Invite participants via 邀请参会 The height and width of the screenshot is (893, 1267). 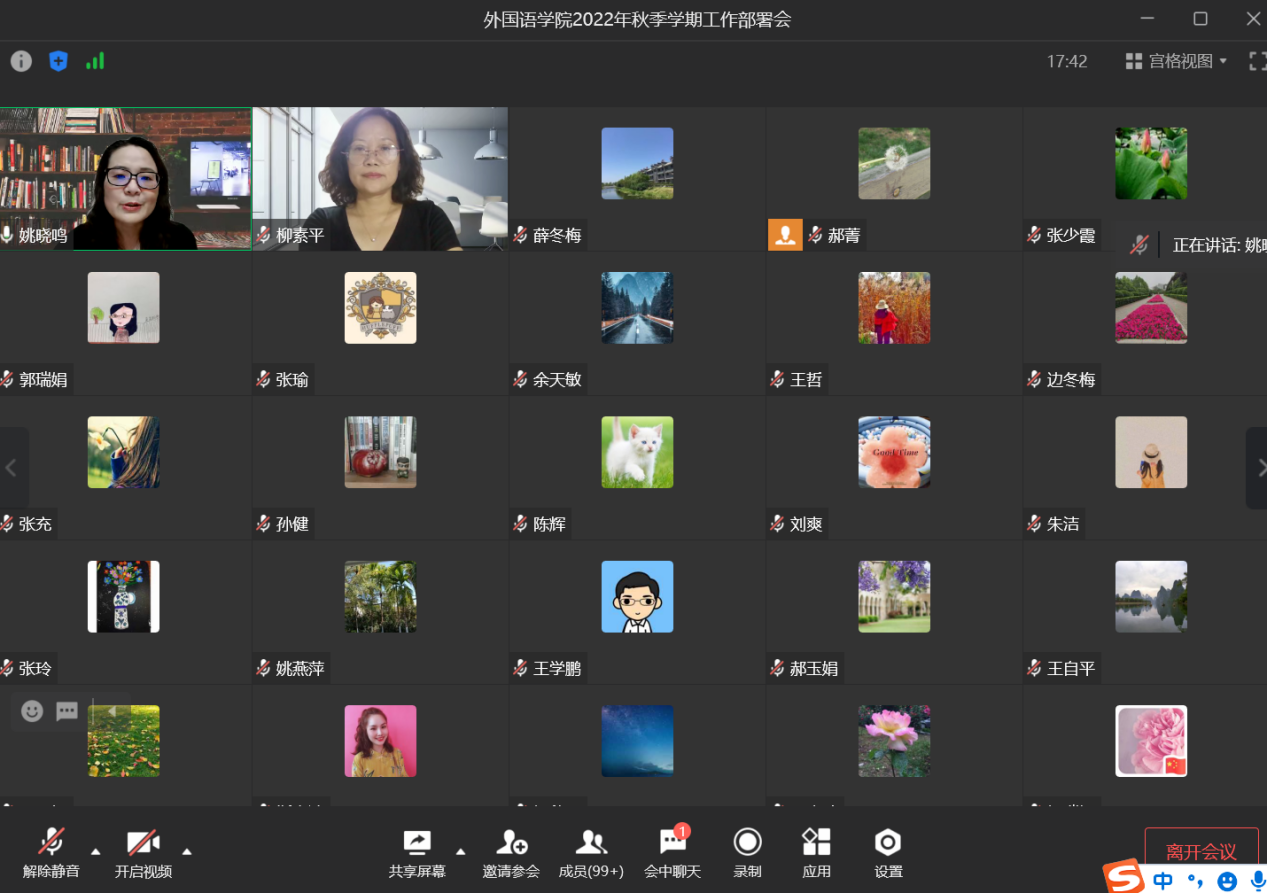(x=511, y=852)
